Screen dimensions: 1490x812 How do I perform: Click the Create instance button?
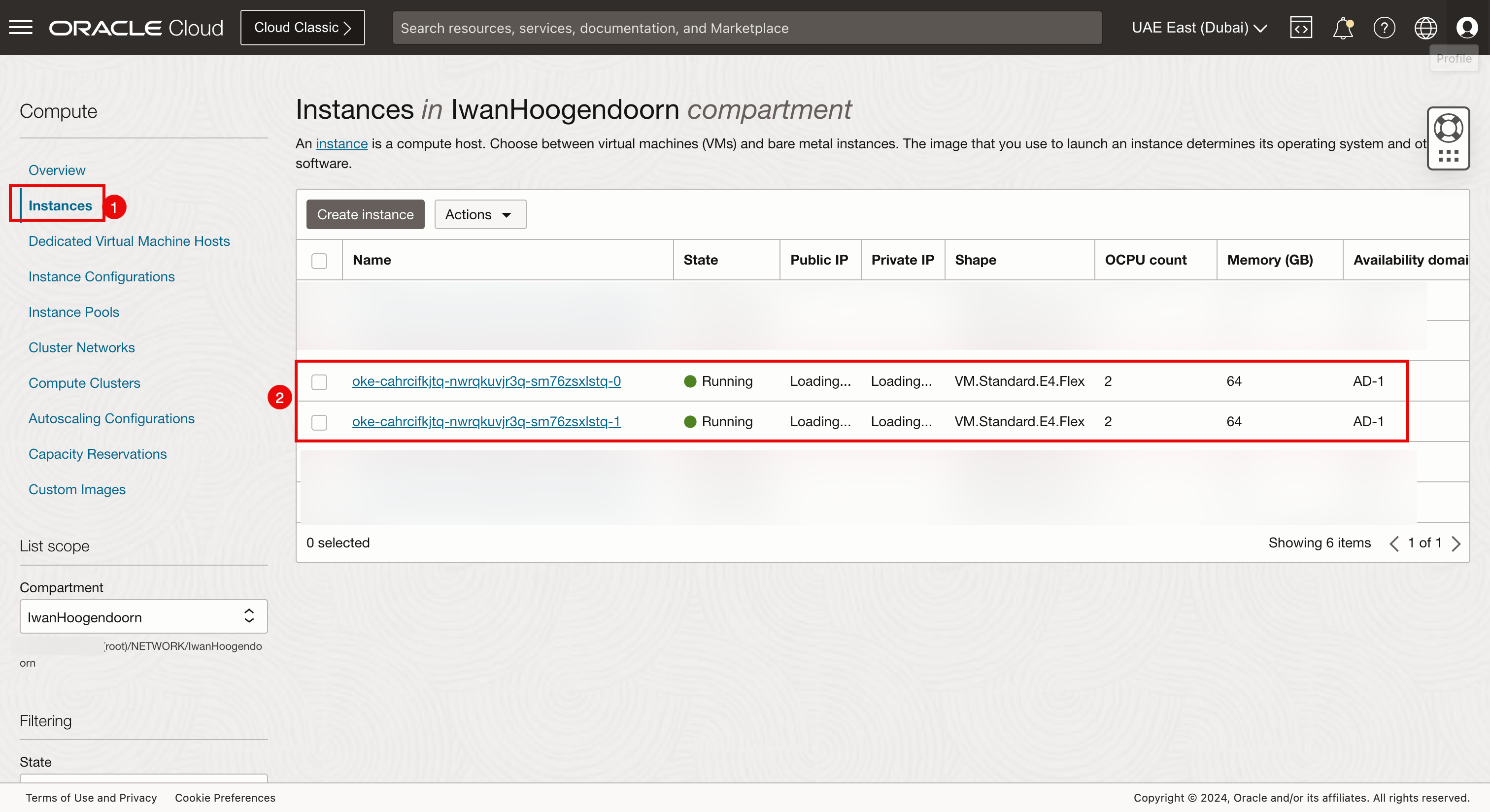(x=365, y=214)
